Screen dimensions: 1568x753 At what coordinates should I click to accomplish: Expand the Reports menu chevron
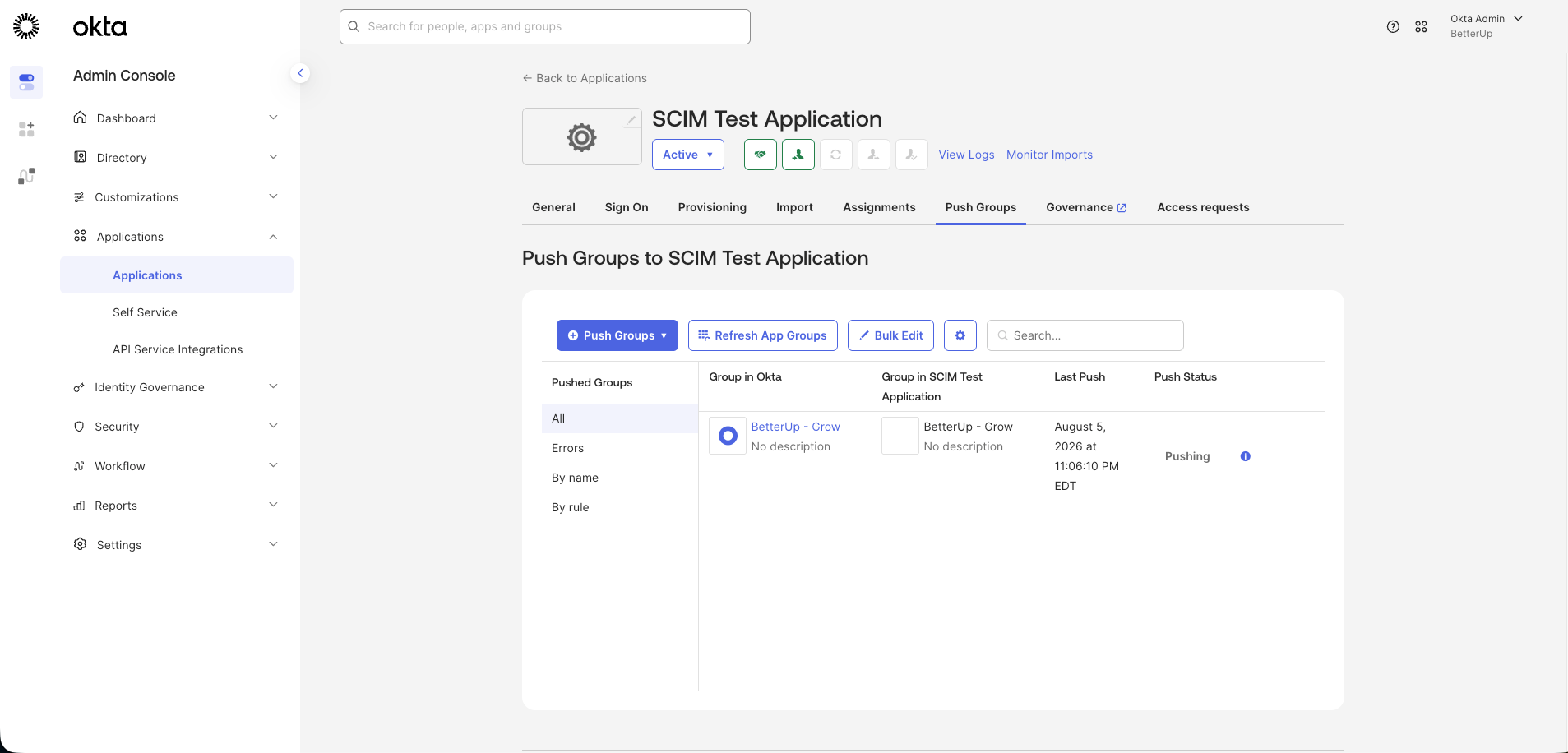click(x=274, y=505)
